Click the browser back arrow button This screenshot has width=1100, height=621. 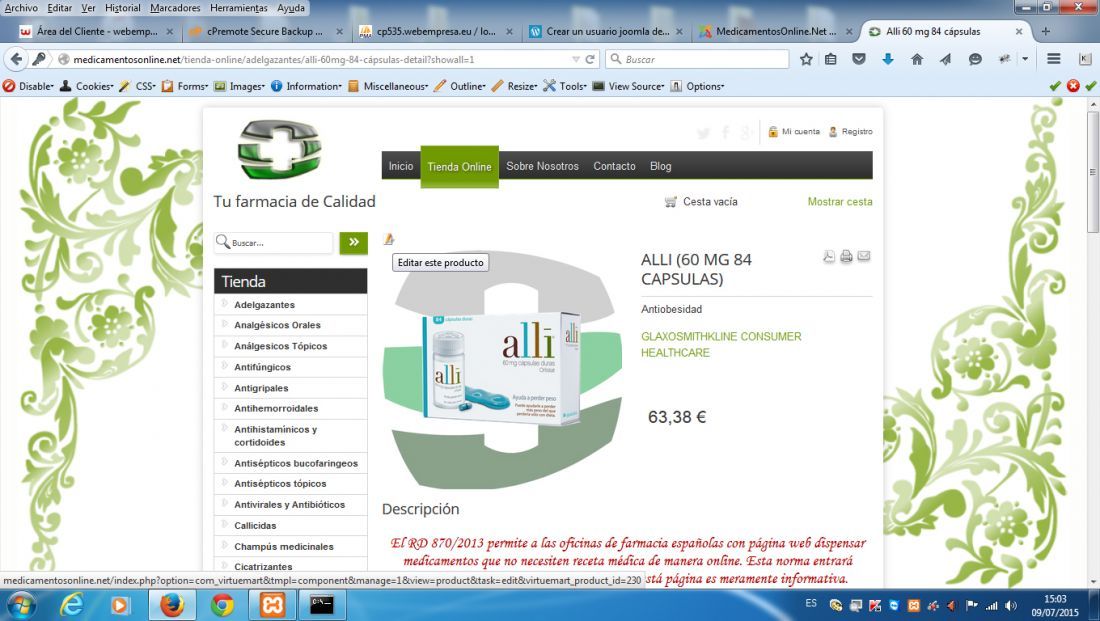(x=16, y=60)
